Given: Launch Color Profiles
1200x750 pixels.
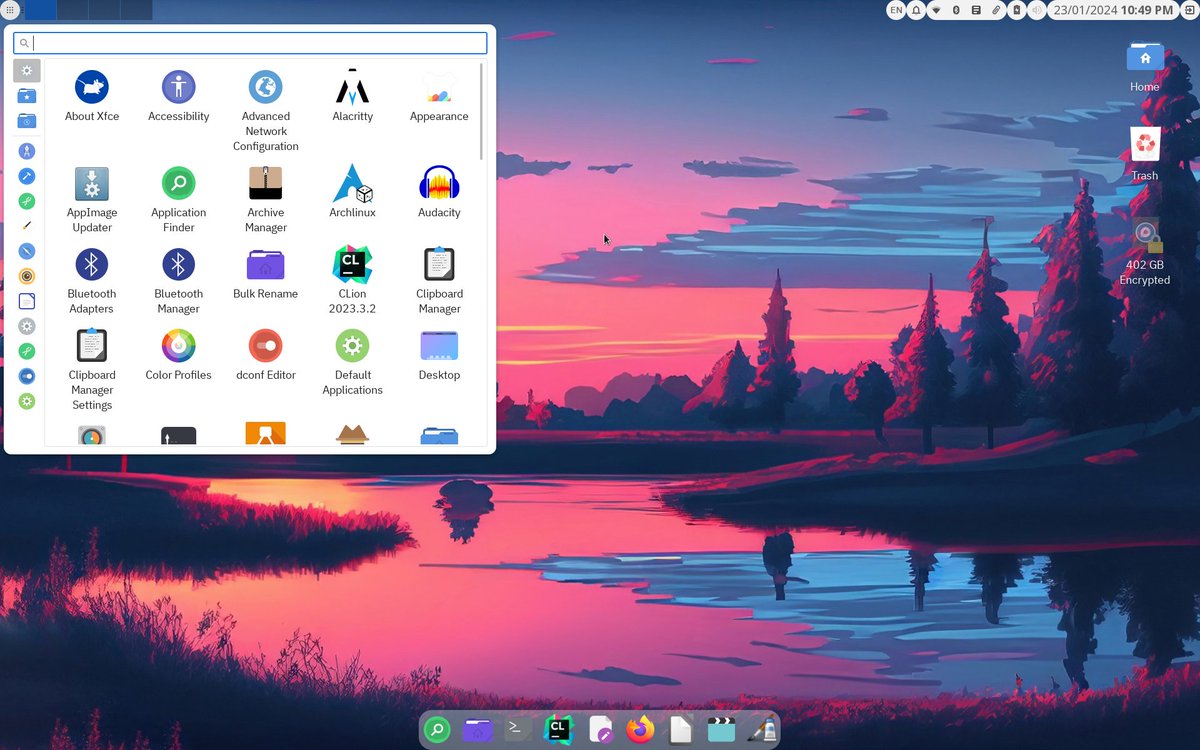Looking at the screenshot, I should tap(179, 355).
